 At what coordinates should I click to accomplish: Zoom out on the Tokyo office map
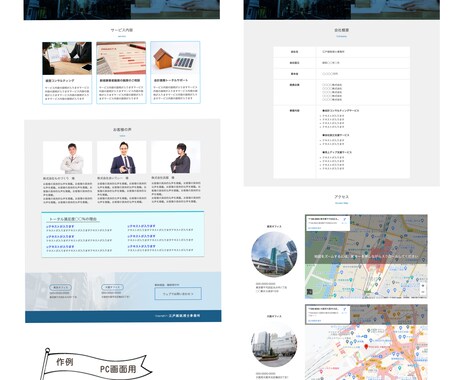pyautogui.click(x=423, y=292)
